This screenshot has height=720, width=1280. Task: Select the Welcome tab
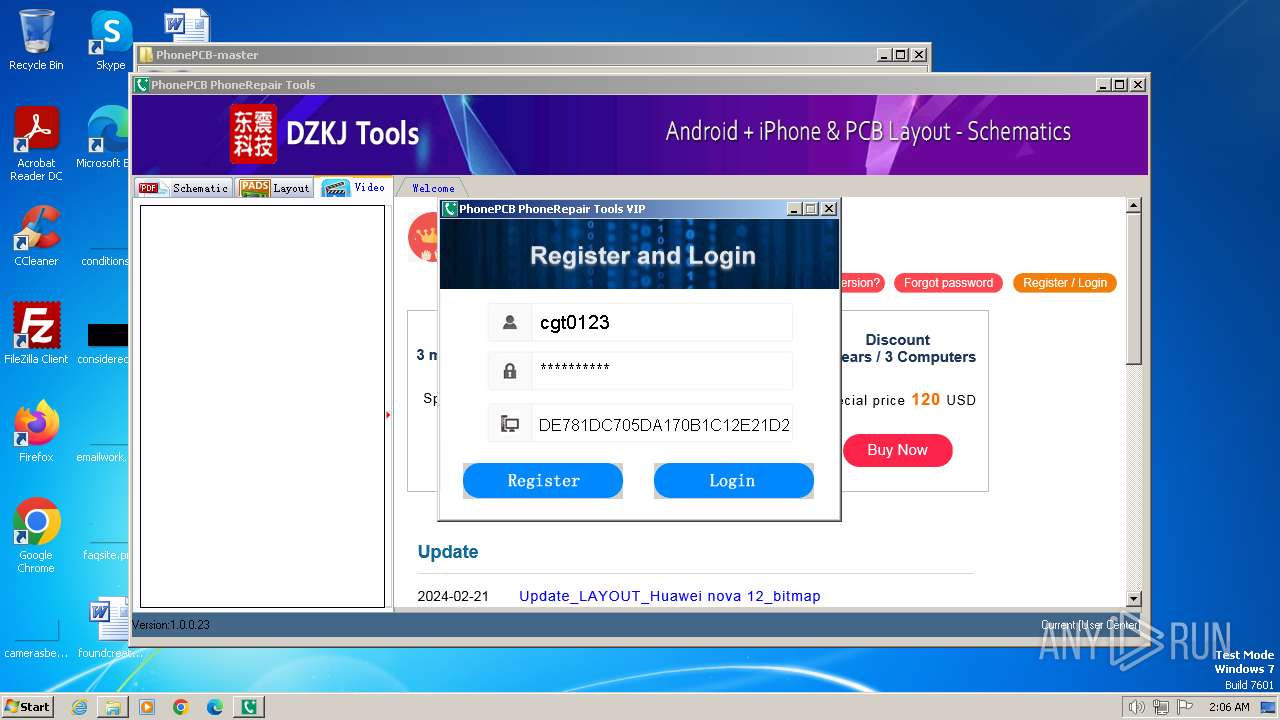433,188
